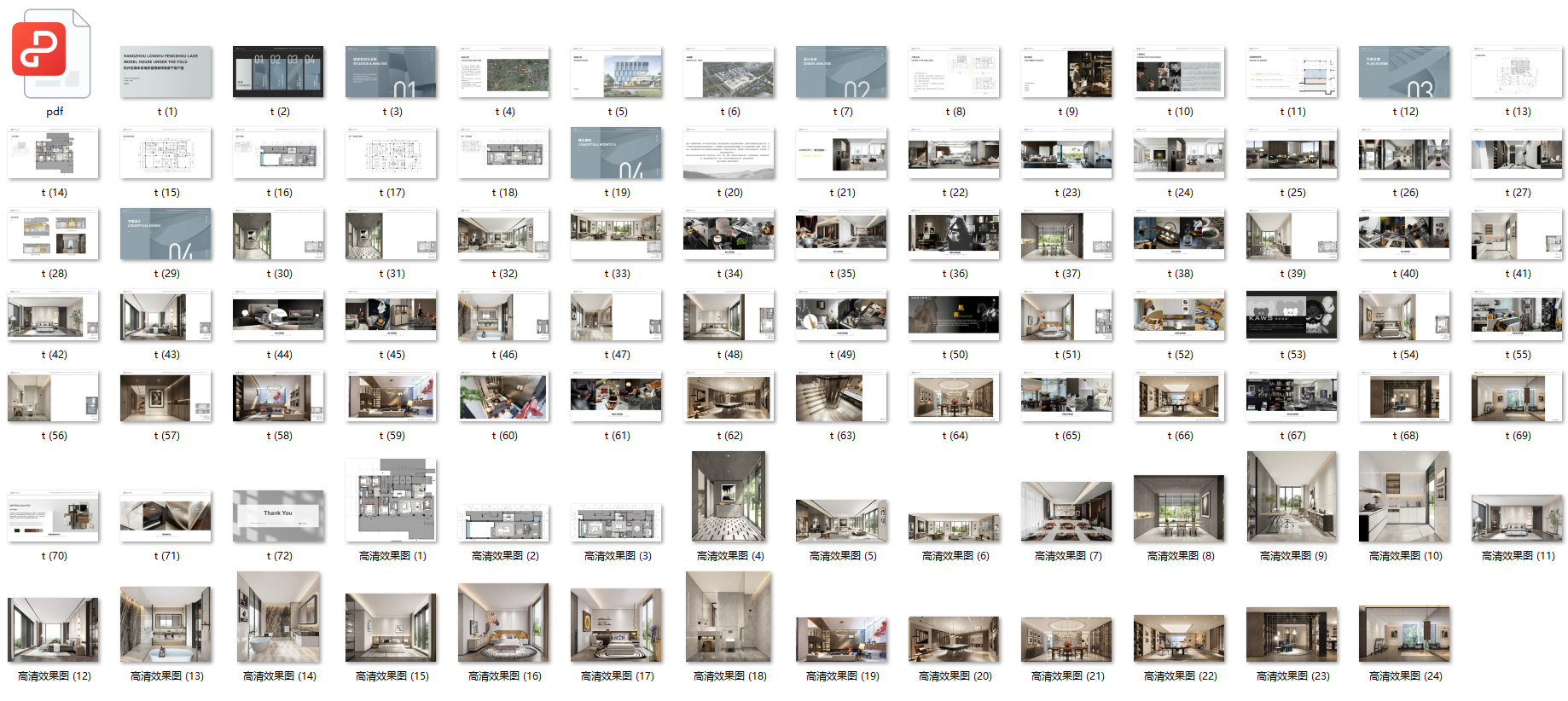Select the 高清效果图 (18) rendering thumbnail

click(729, 617)
